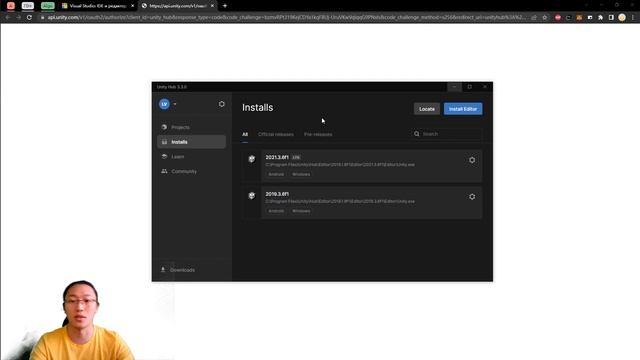Click the Unity icon beside 2019.3.6f1
Screen dimensions: 640x360
point(252,196)
